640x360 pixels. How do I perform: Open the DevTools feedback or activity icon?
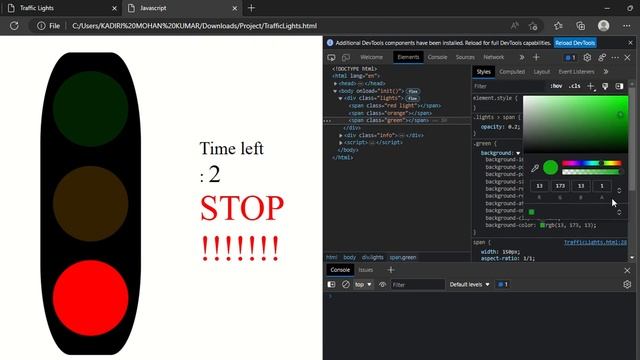602,58
